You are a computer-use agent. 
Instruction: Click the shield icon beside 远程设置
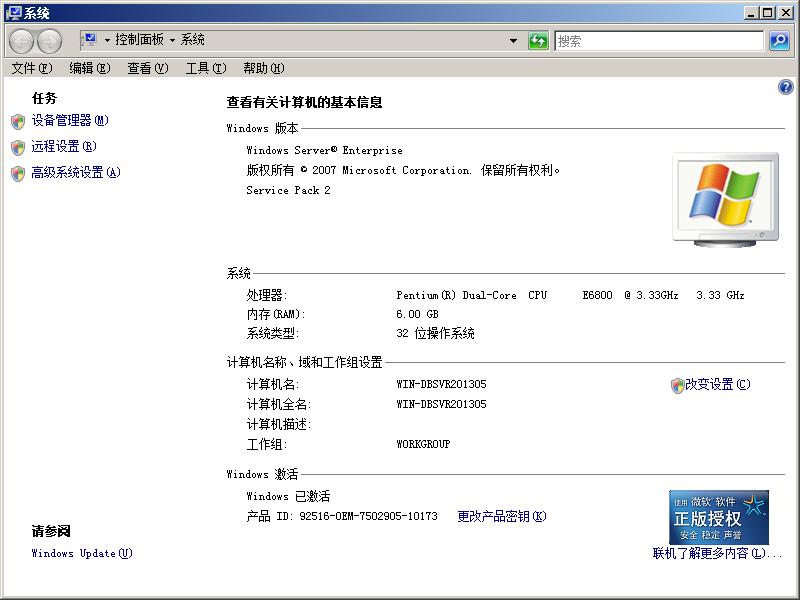coord(18,147)
